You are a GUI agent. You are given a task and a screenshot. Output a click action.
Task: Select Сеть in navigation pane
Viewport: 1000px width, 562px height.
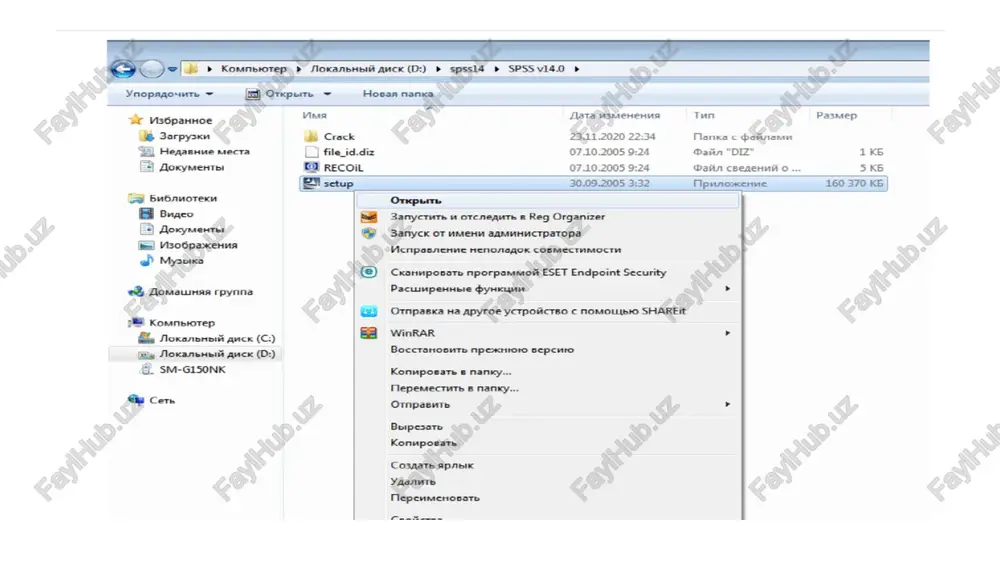tap(162, 401)
